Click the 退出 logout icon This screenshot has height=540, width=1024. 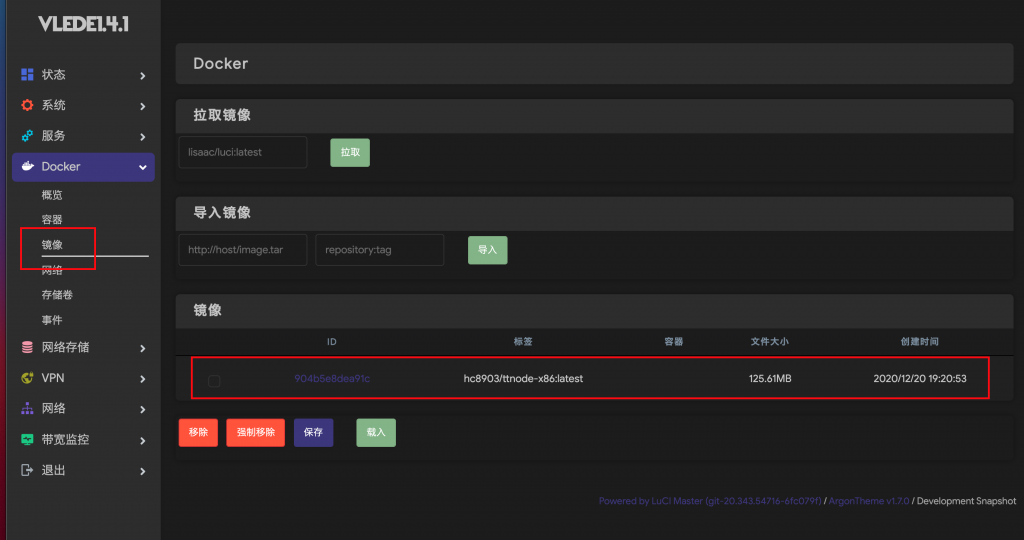28,470
